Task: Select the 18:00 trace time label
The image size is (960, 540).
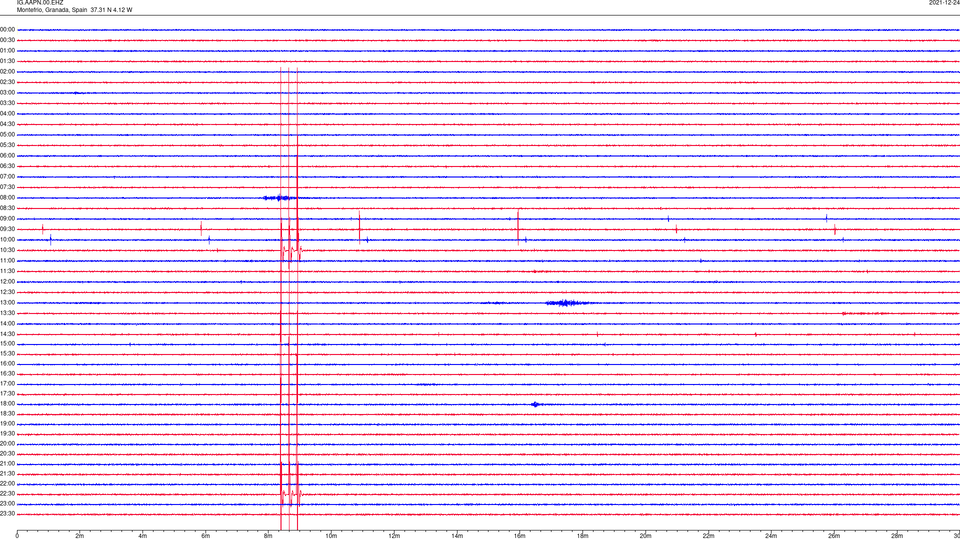Action: (8, 403)
